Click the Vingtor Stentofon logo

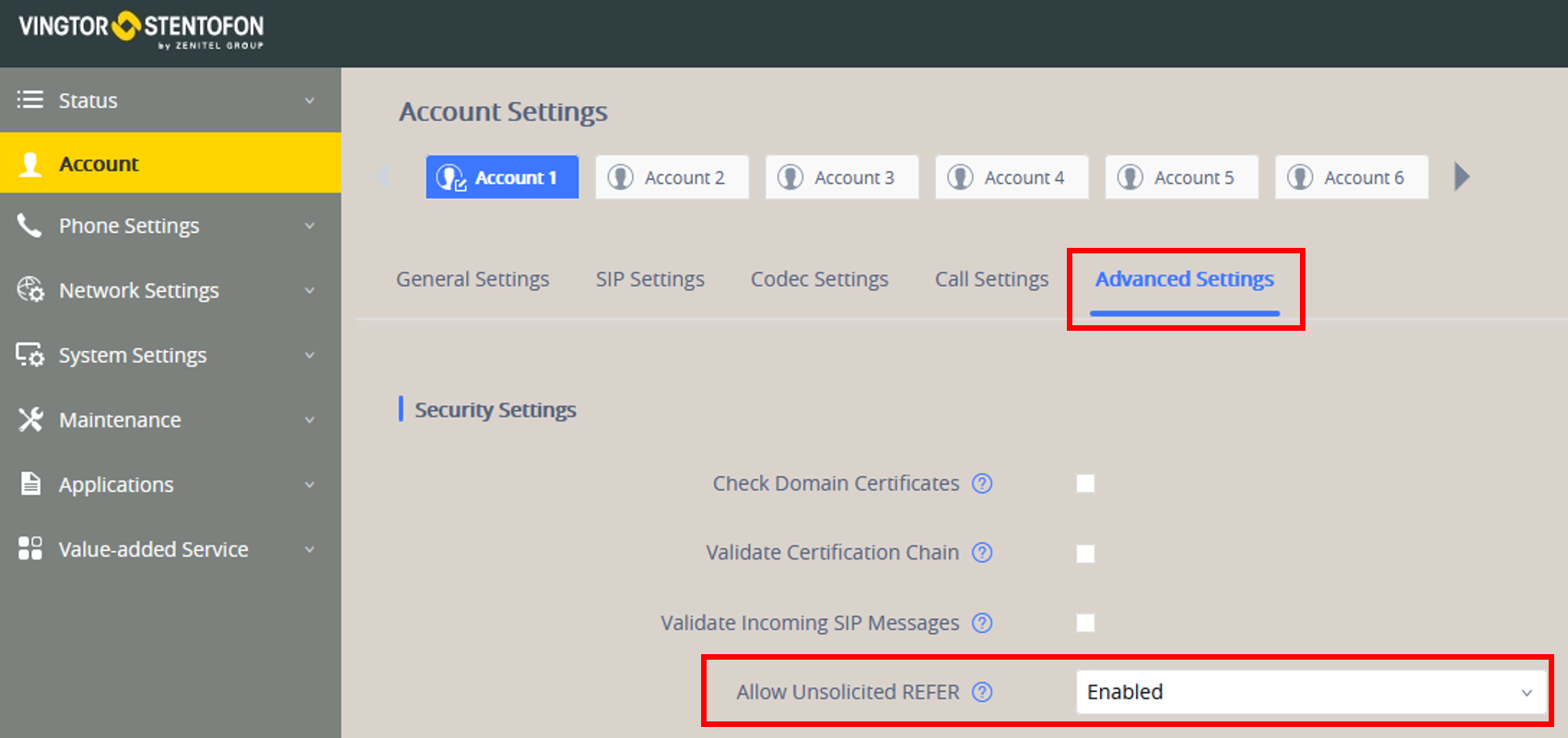tap(141, 29)
